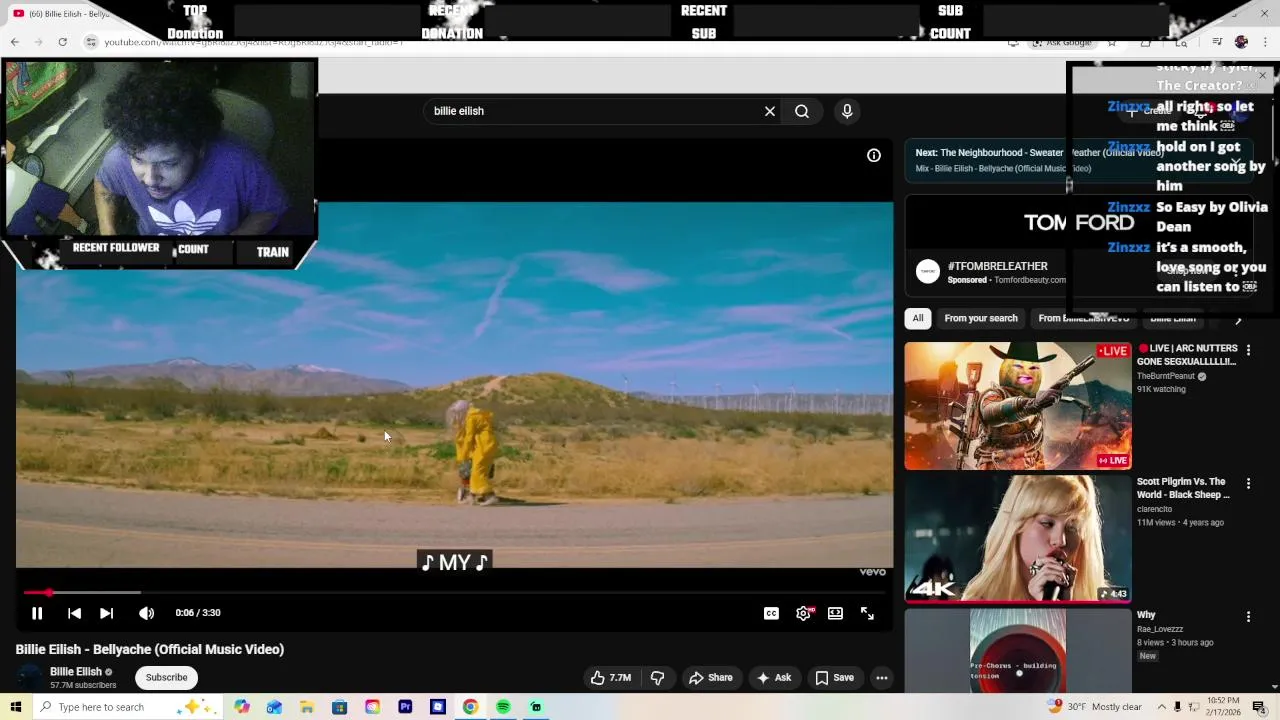Bookmark this page with the star icon
Image resolution: width=1280 pixels, height=720 pixels.
(1112, 42)
